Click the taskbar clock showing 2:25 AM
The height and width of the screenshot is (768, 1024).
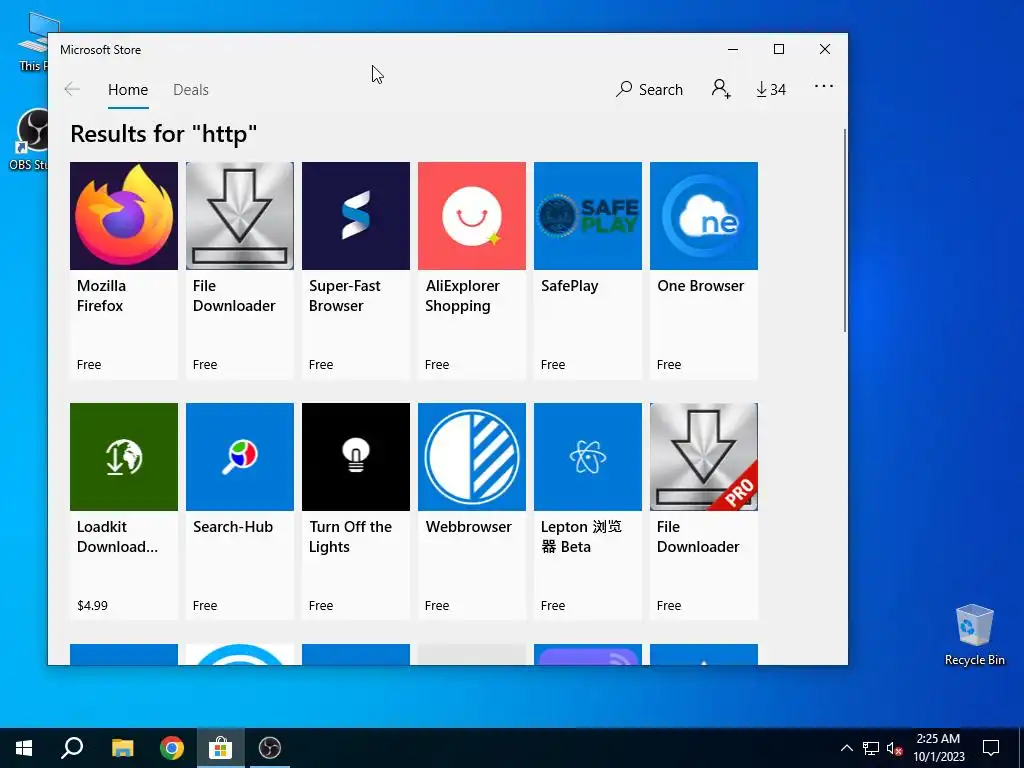point(938,748)
